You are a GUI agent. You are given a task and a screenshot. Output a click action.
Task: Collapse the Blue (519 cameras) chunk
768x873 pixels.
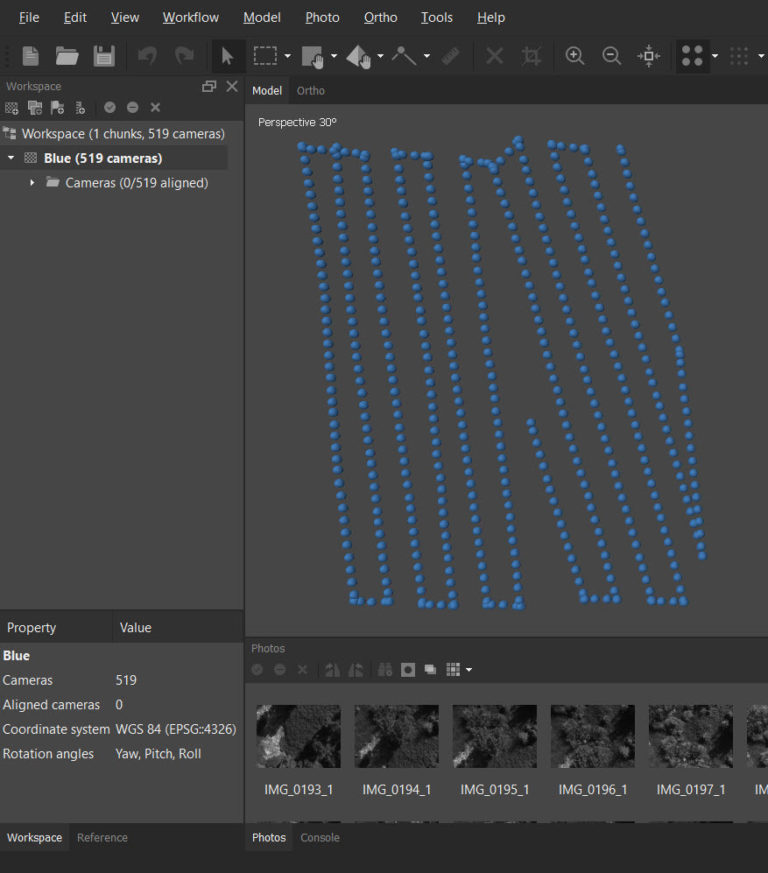pyautogui.click(x=11, y=158)
